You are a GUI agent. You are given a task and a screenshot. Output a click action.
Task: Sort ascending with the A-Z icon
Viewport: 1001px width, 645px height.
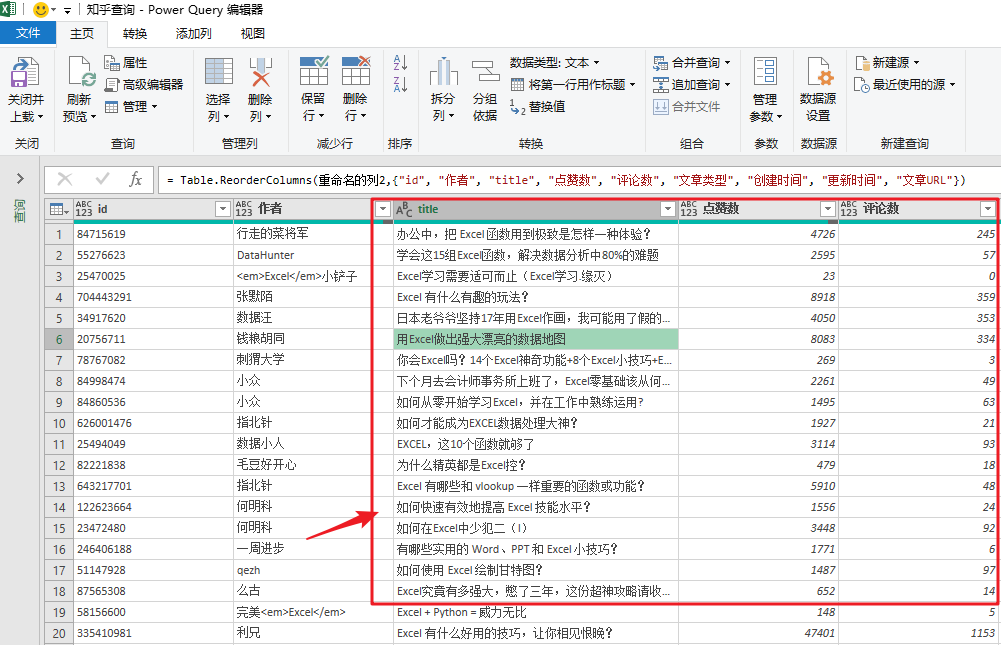coord(400,63)
